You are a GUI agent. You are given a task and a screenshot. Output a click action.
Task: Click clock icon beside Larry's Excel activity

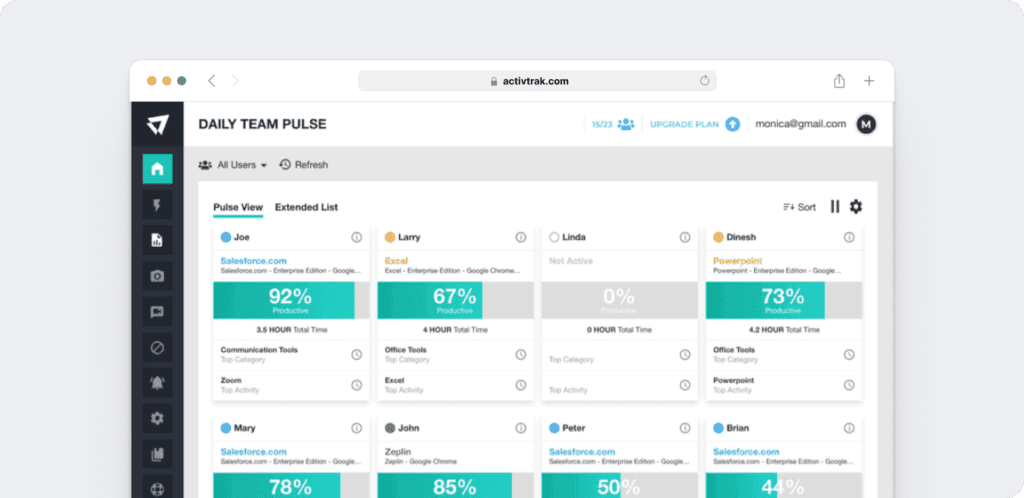pos(520,385)
